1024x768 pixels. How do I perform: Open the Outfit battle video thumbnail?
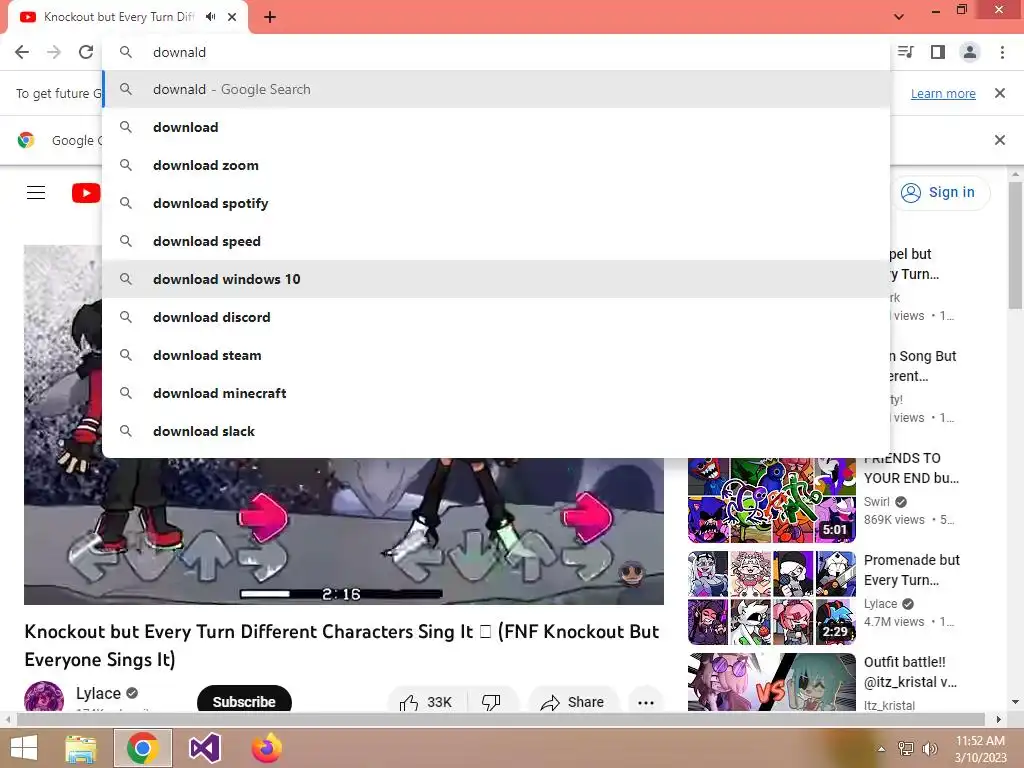772,682
